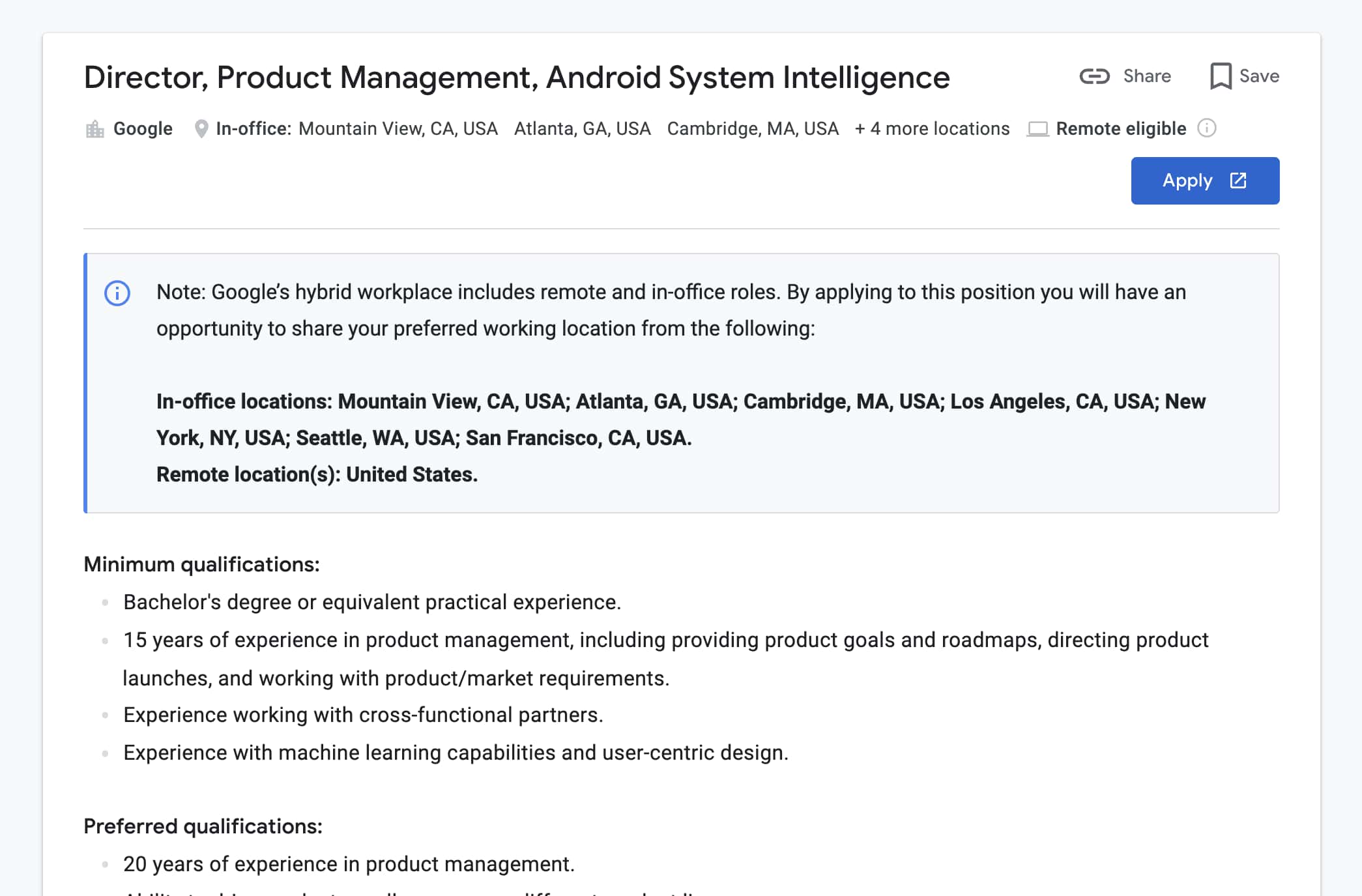1362x896 pixels.
Task: Click the Minimum qualifications heading
Action: click(x=201, y=564)
